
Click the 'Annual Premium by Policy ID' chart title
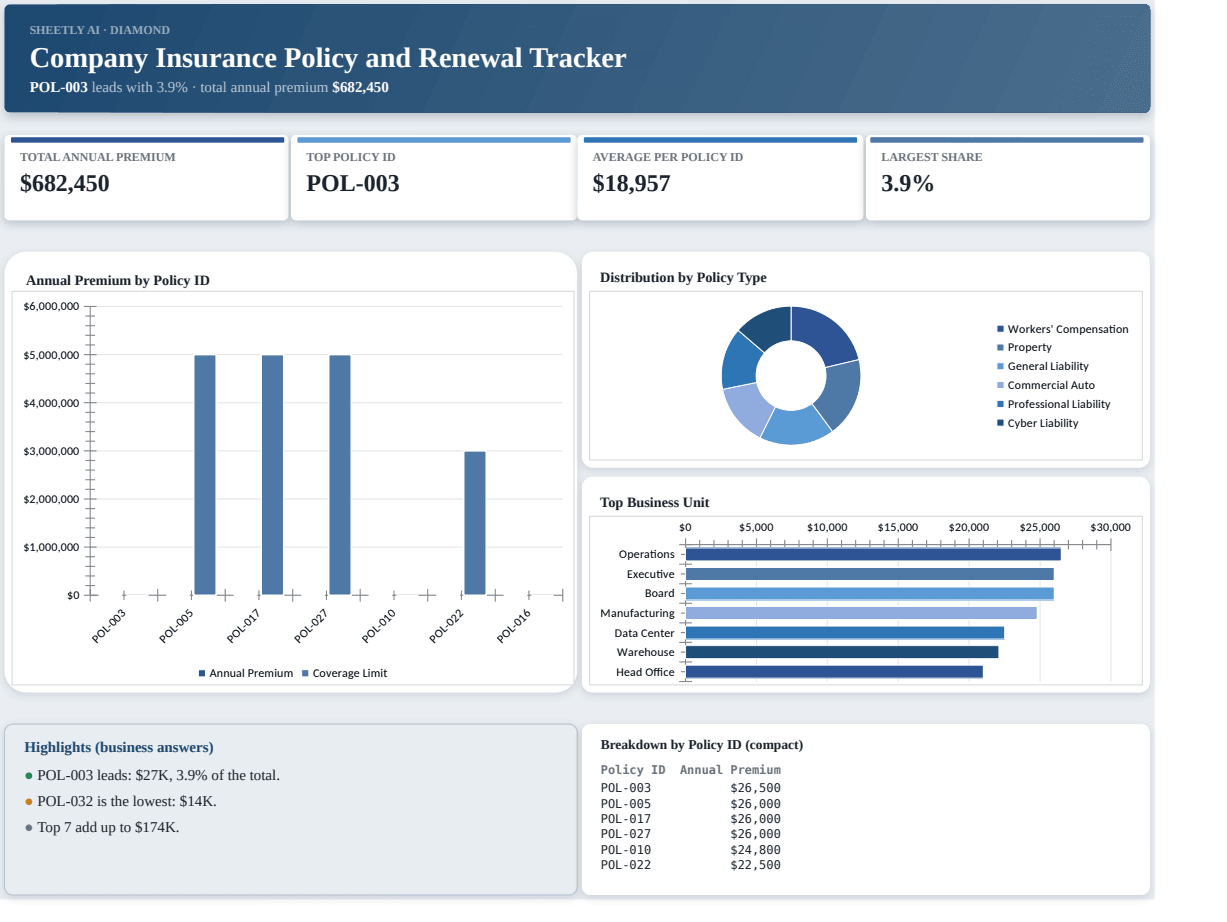118,281
